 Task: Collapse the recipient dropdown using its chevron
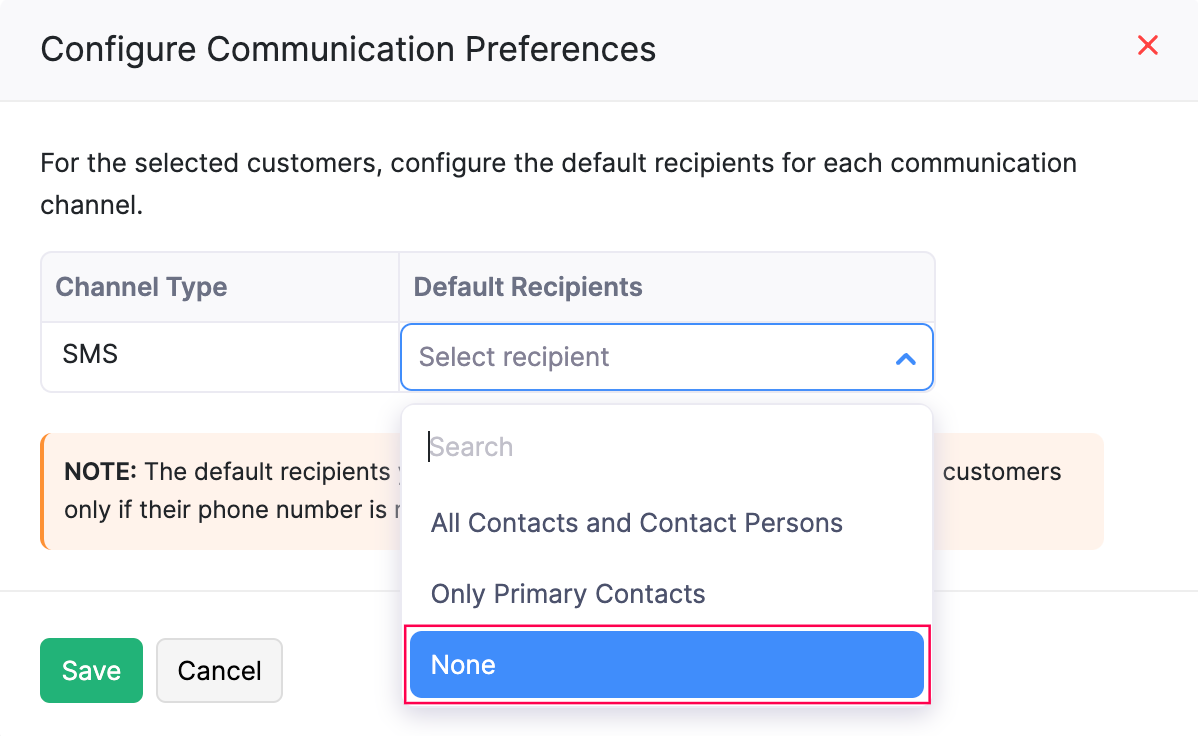[905, 358]
